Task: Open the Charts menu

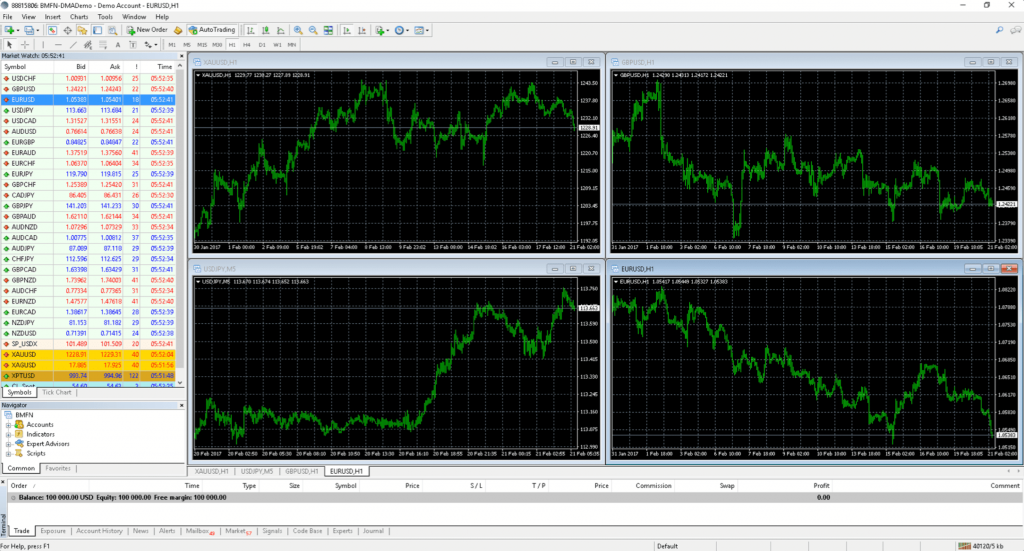Action: coord(79,17)
